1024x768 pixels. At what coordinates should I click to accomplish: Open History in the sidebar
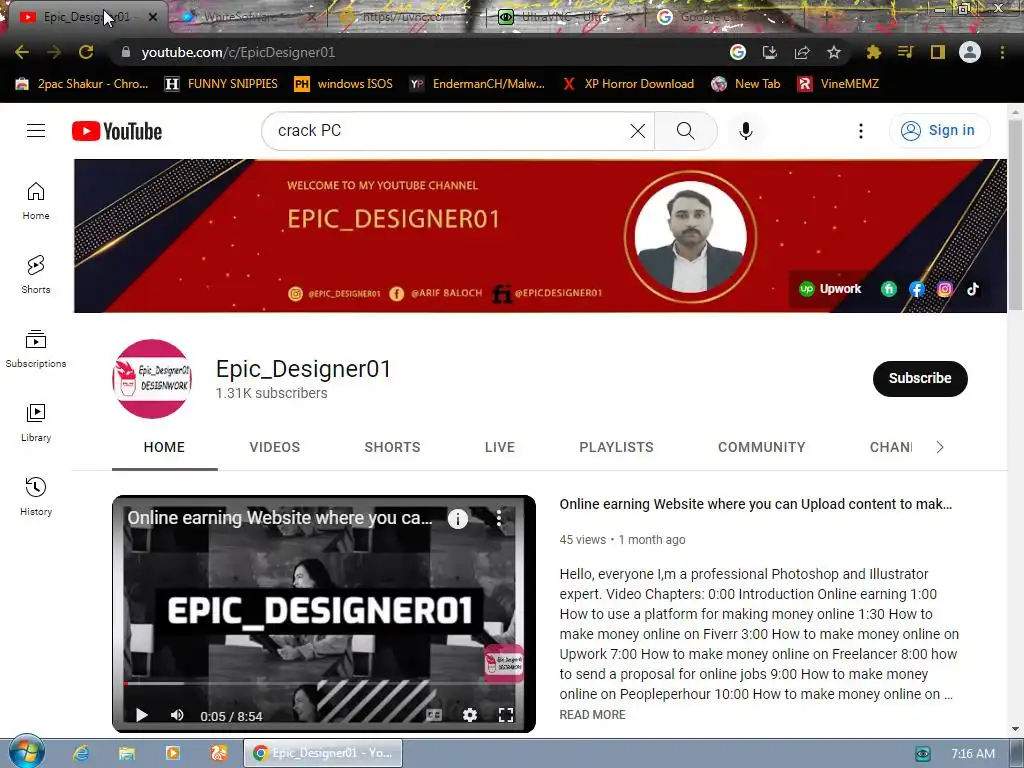click(x=36, y=496)
